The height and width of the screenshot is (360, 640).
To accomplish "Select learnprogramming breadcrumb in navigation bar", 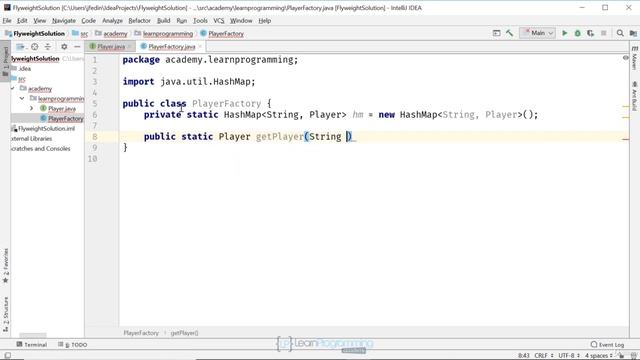I will click(x=164, y=33).
